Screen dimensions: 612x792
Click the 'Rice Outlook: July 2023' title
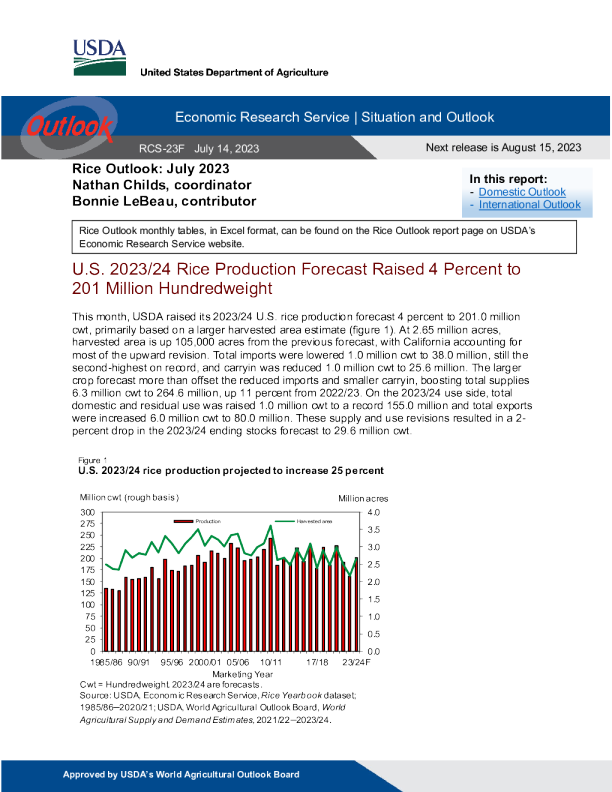coord(151,169)
